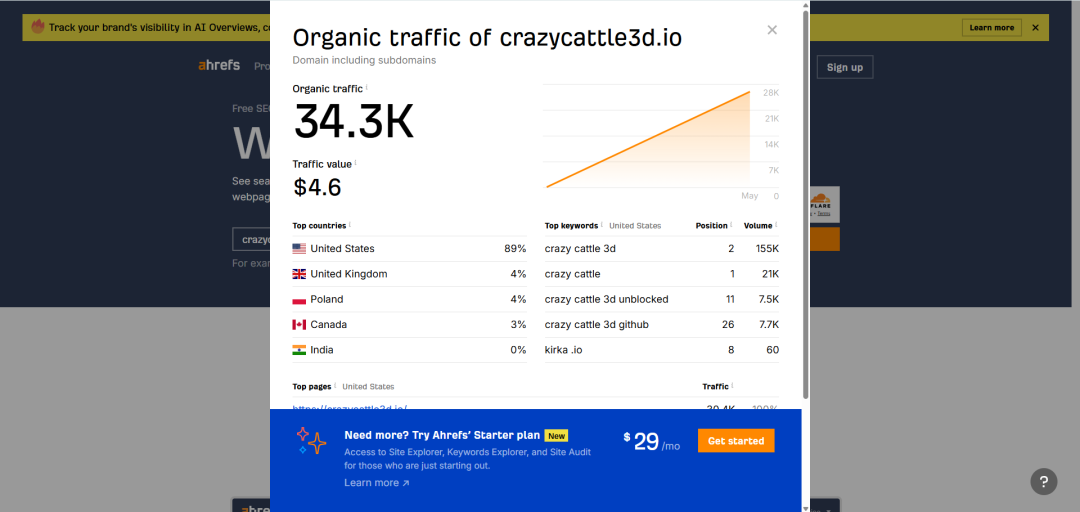Click the 89% United States share

[515, 249]
